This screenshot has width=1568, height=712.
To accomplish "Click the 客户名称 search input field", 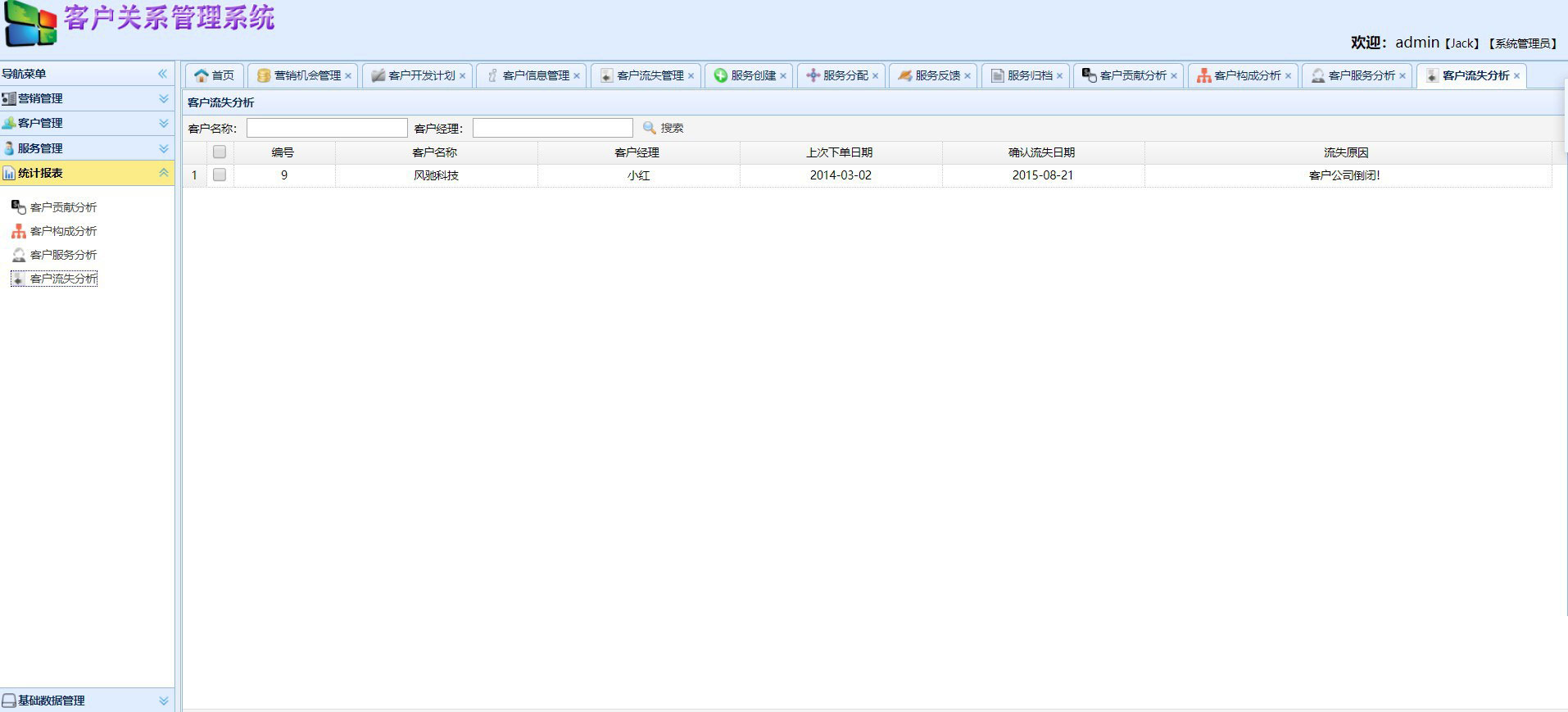I will click(327, 128).
